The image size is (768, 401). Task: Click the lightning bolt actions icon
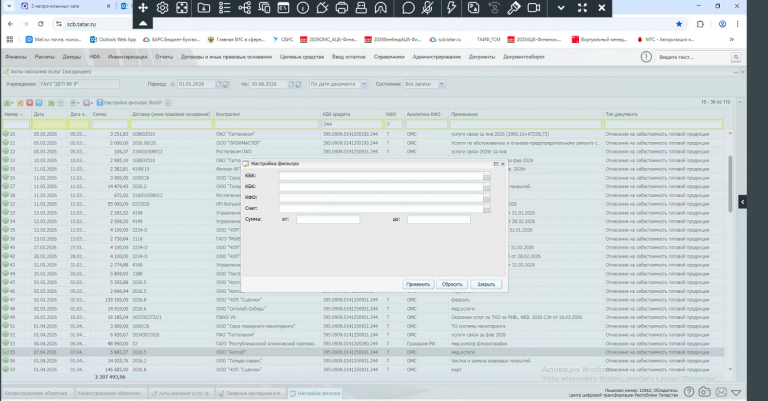[452, 8]
